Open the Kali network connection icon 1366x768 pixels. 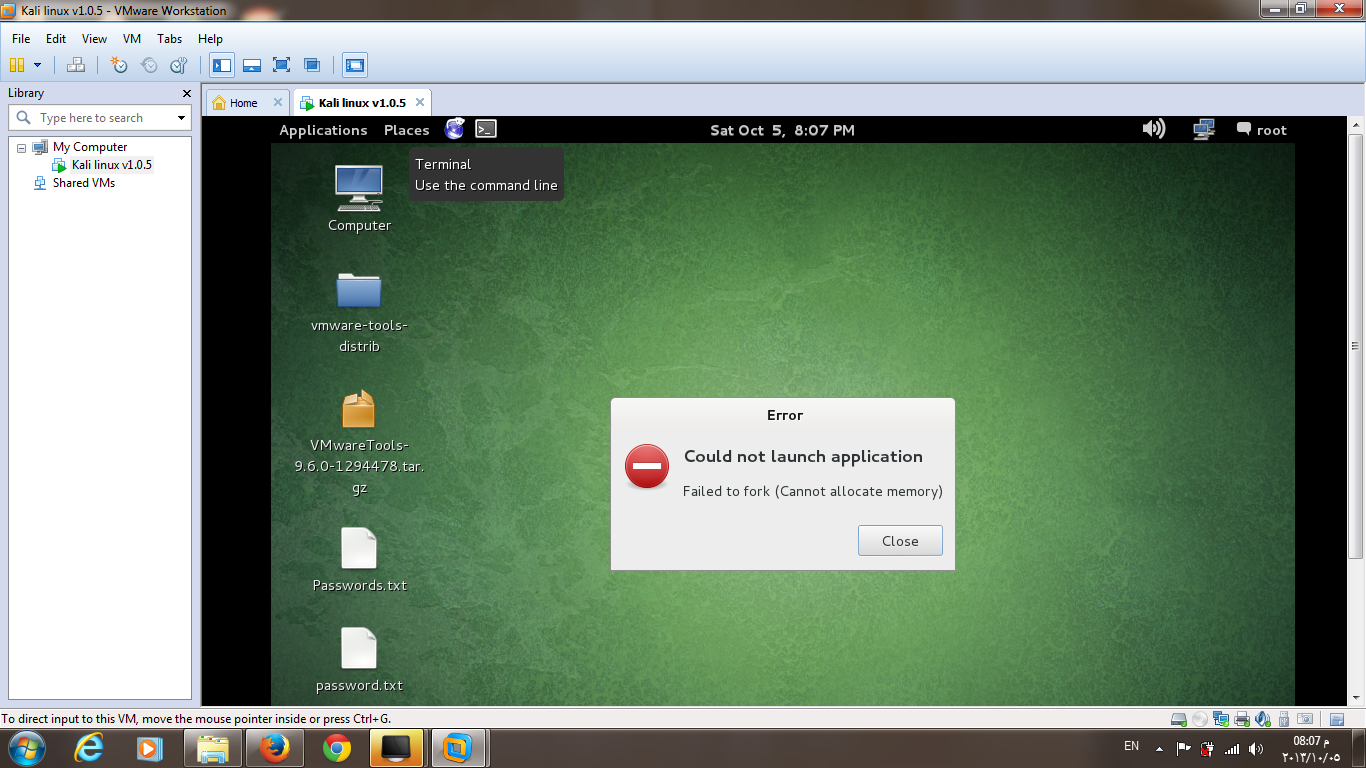[1204, 129]
